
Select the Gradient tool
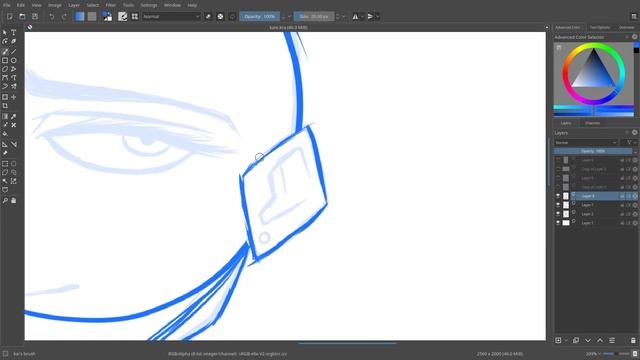pyautogui.click(x=5, y=116)
